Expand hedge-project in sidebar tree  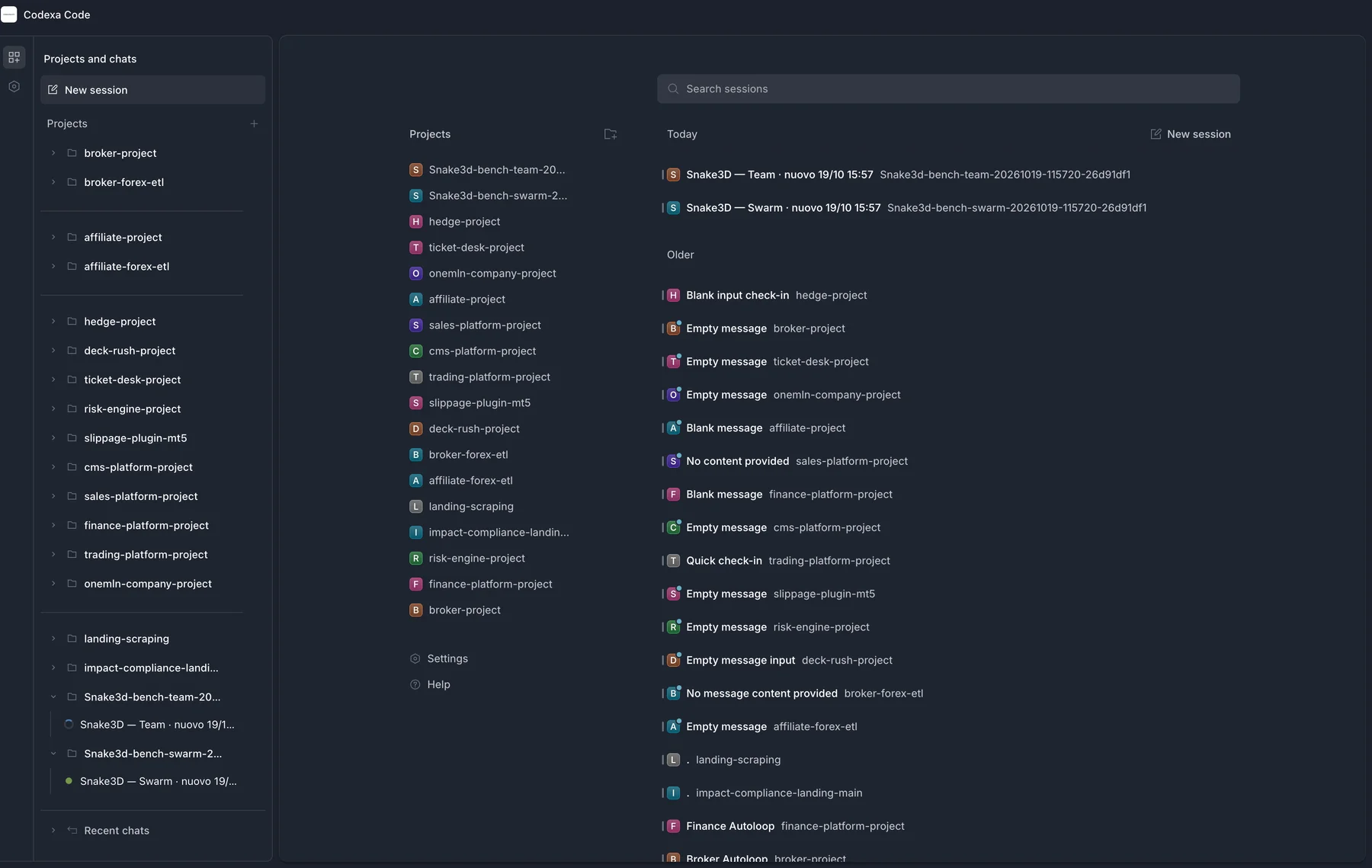tap(53, 322)
